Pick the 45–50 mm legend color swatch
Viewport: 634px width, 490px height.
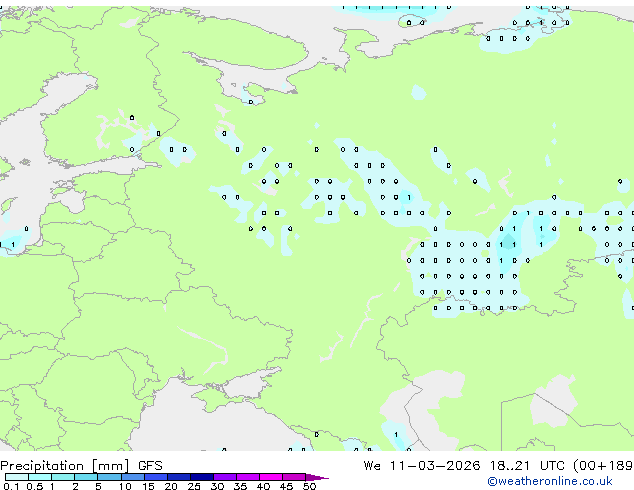tap(294, 477)
